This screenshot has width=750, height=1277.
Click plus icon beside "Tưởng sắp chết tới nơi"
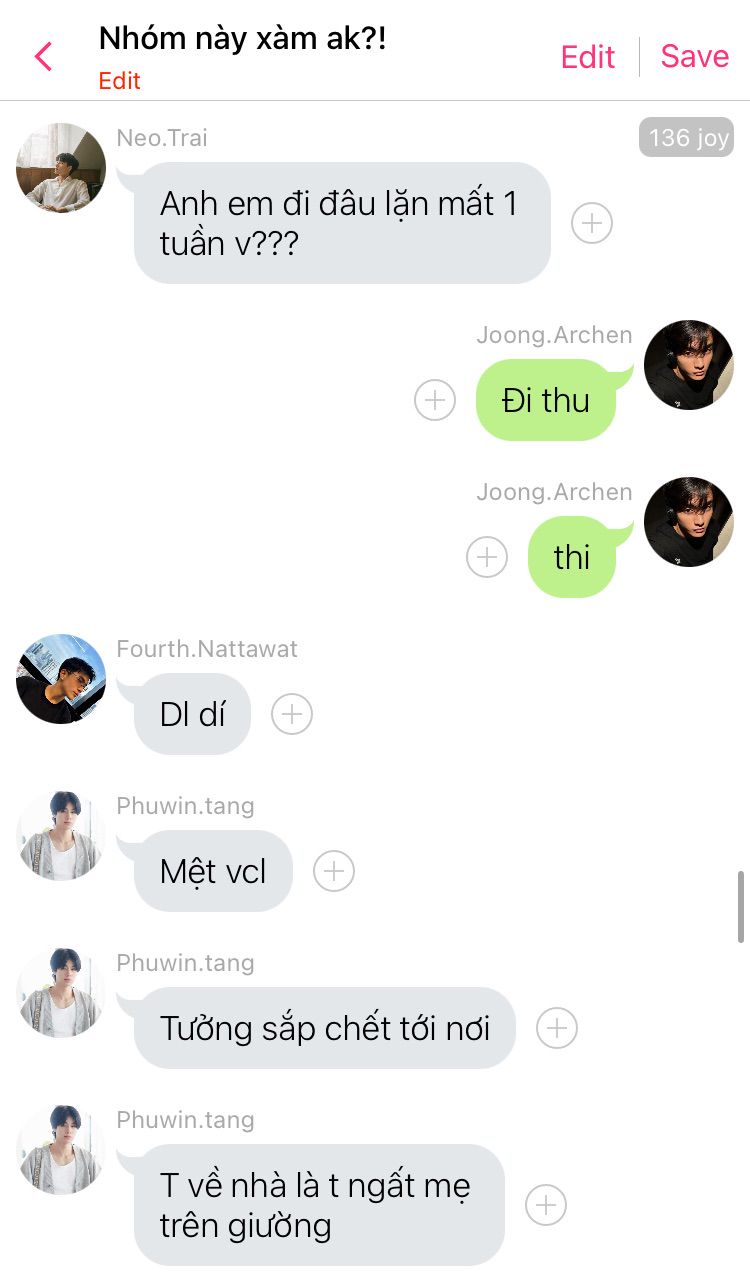[557, 1028]
